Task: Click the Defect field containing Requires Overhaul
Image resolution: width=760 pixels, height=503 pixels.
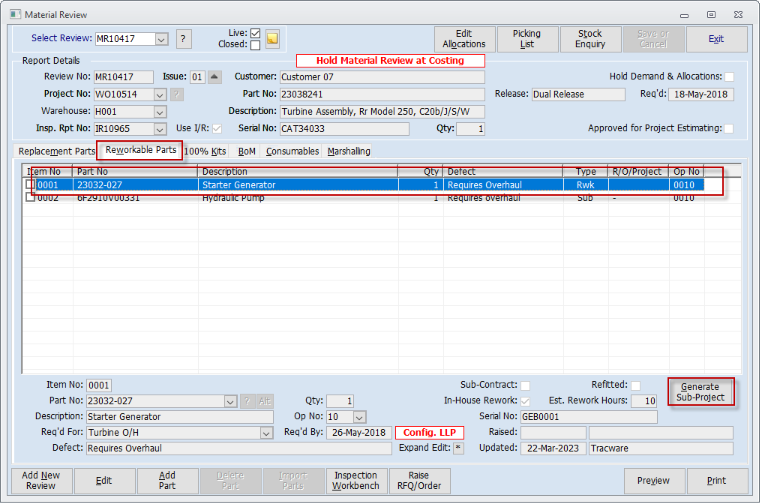Action: 238,448
